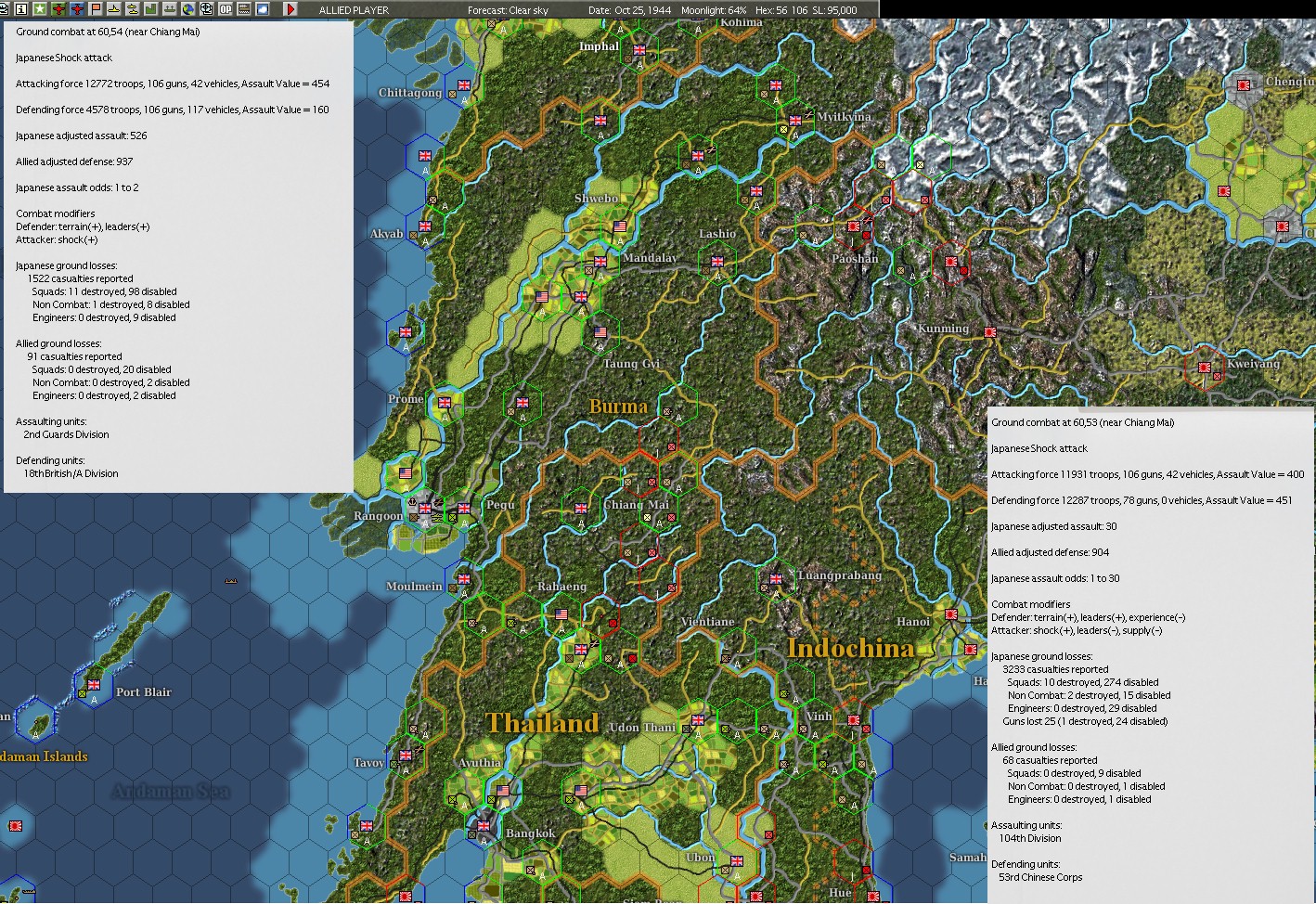The image size is (1316, 904).
Task: Click the striped lines toolbar icon
Action: 244,9
